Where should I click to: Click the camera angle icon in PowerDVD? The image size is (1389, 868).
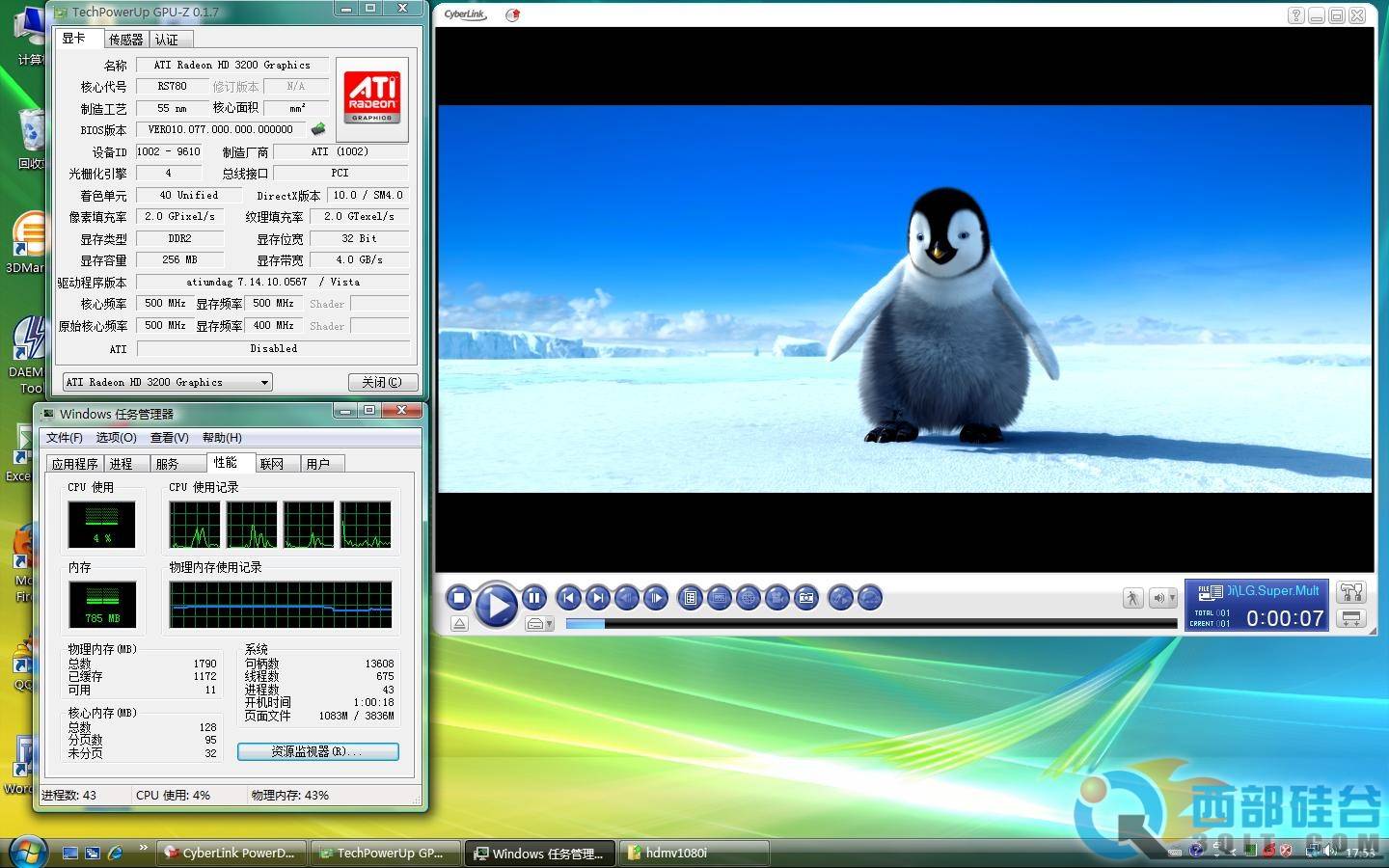(777, 598)
